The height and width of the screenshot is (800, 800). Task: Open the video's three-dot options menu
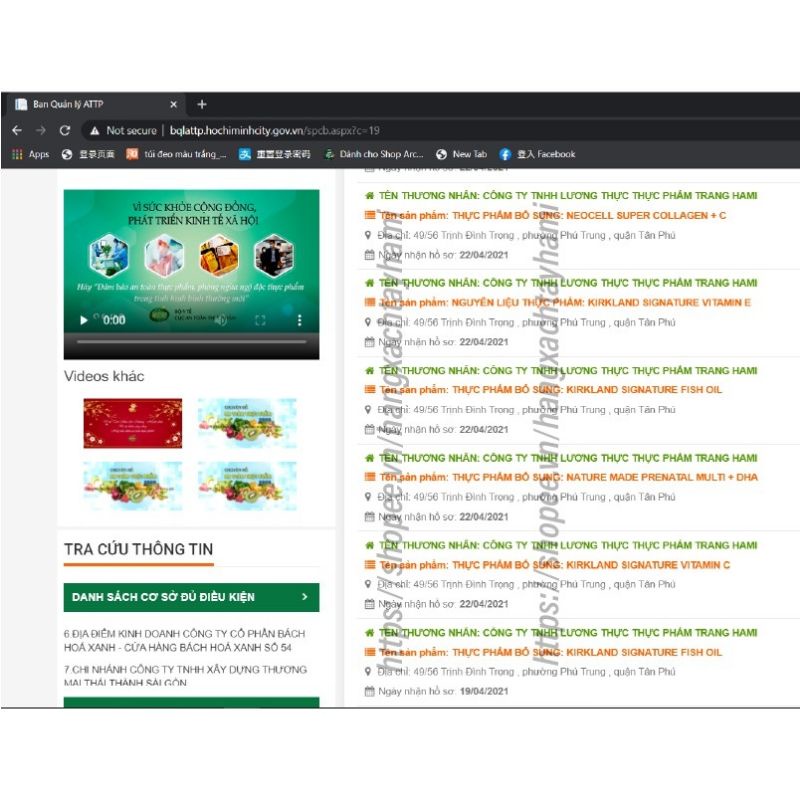coord(298,320)
